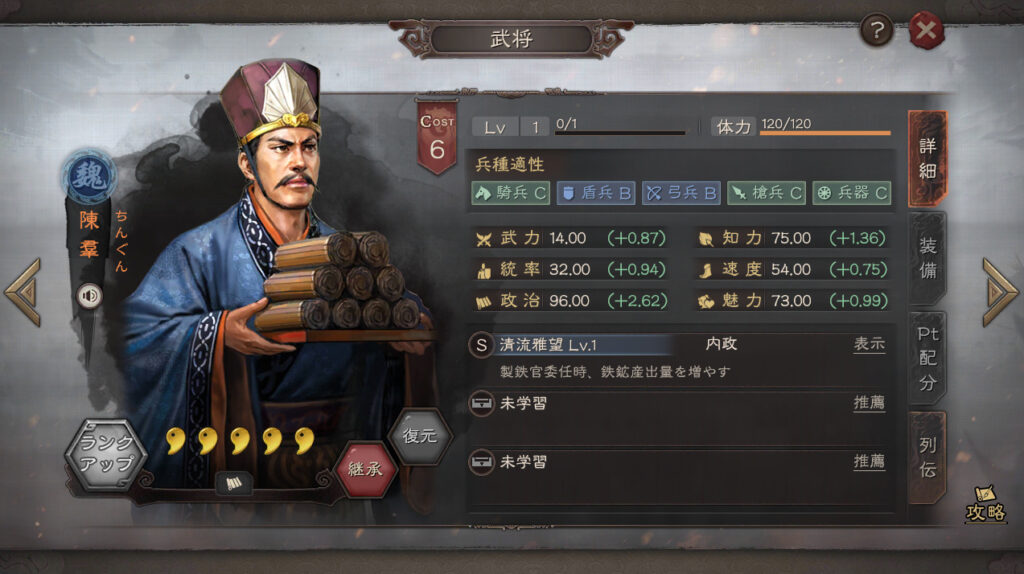Click the orange 体力 stamina bar
1024x574 pixels.
coord(825,133)
